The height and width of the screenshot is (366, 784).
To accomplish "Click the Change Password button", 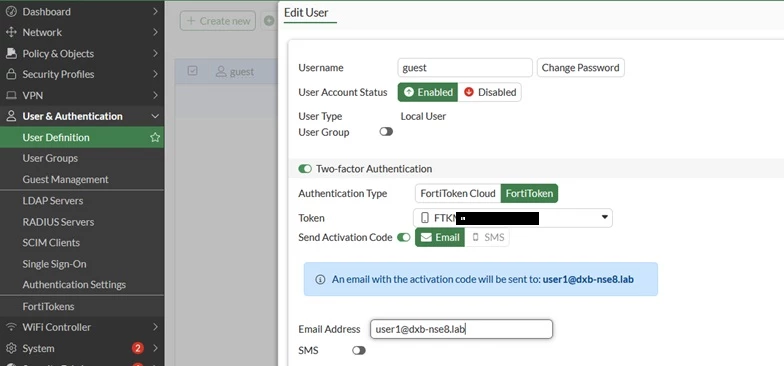I will pyautogui.click(x=580, y=68).
